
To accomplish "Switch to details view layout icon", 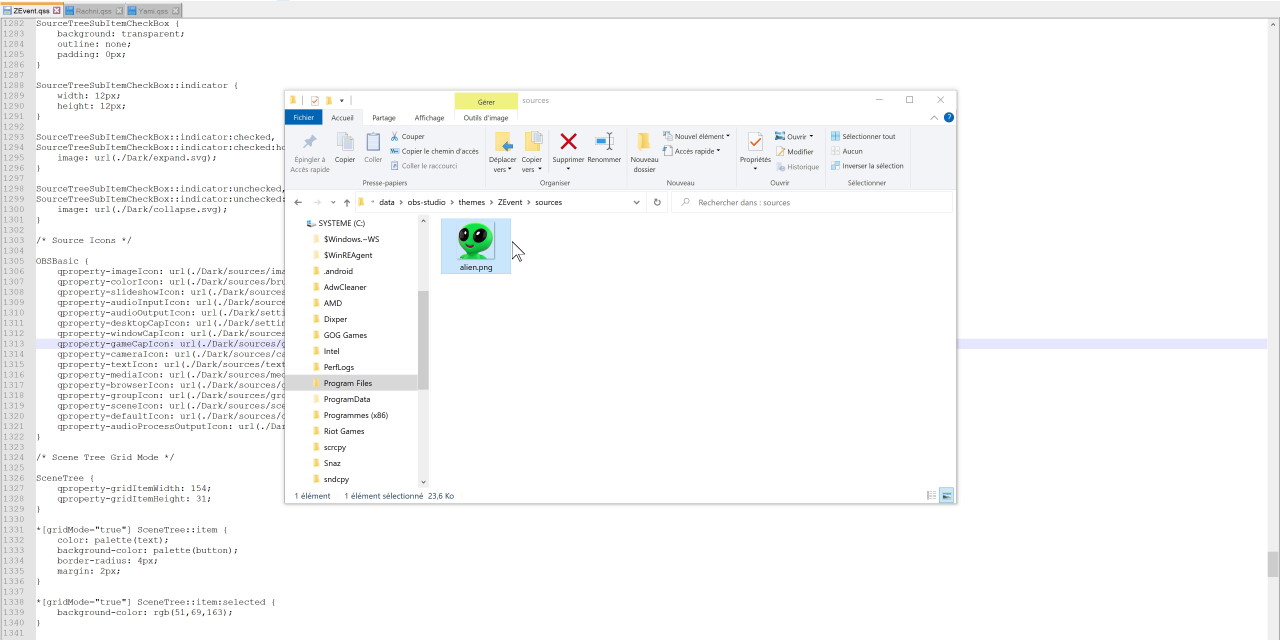I will coord(931,495).
